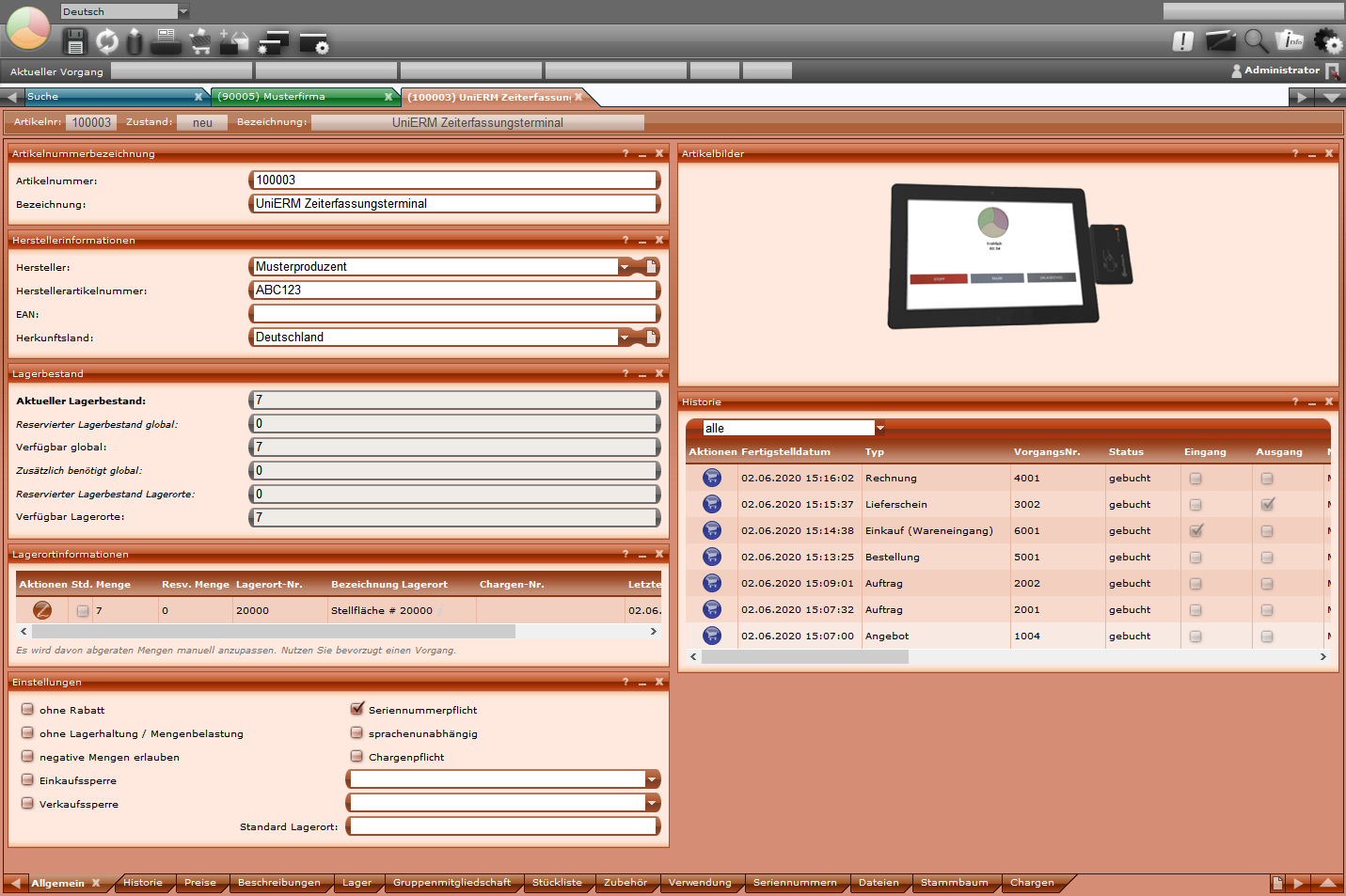This screenshot has width=1346, height=896.
Task: Switch to the (90005) Musterfirma tab
Action: coord(299,97)
